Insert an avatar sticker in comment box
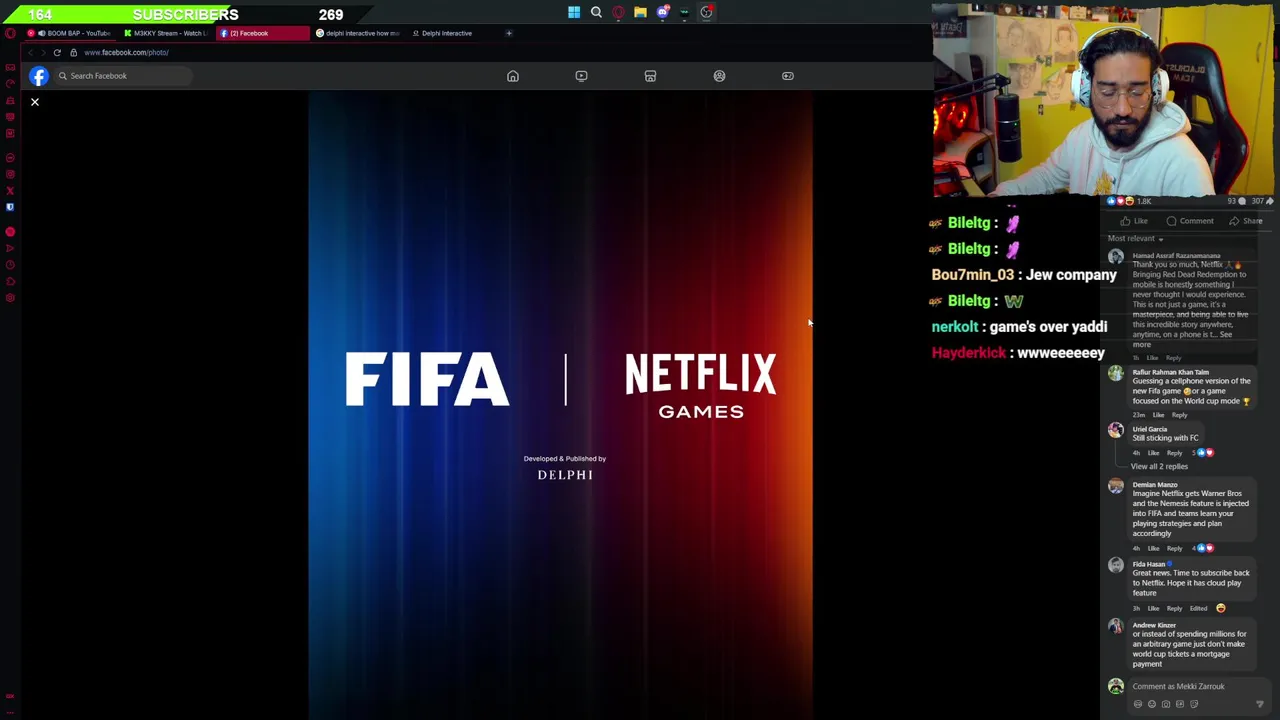Viewport: 1280px width, 720px height. click(x=1138, y=704)
